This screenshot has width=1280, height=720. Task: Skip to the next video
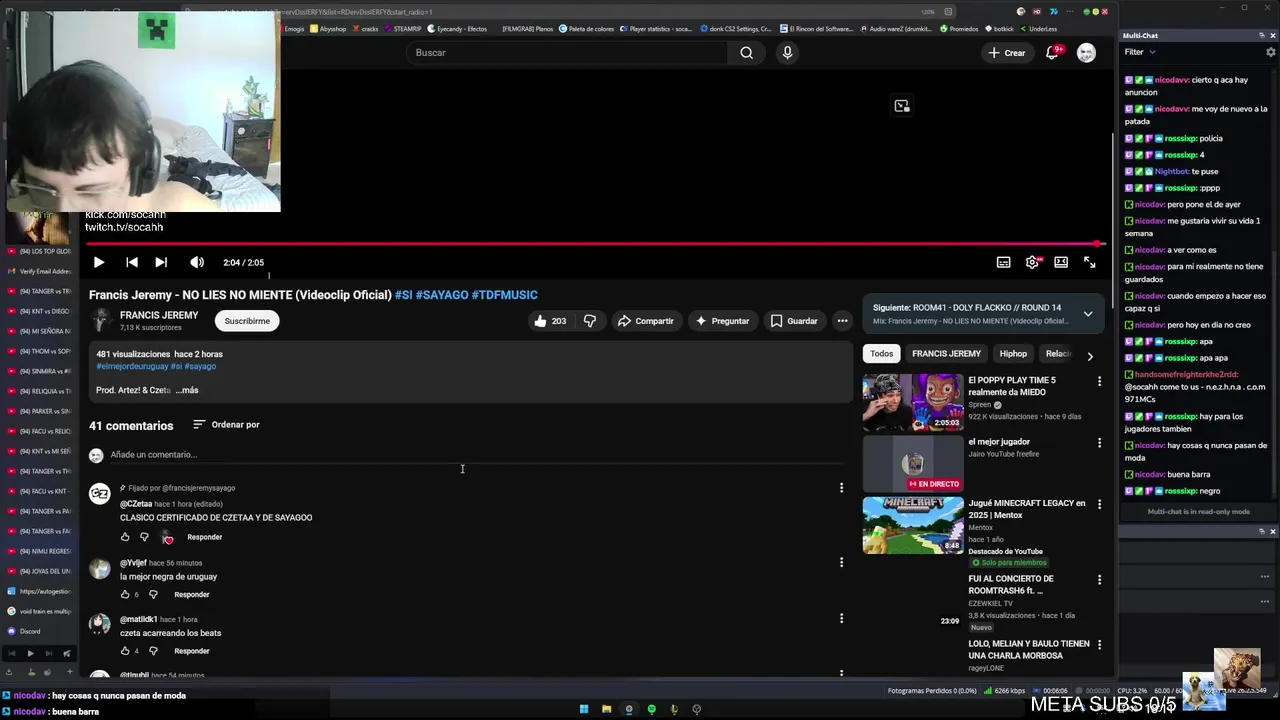[161, 262]
